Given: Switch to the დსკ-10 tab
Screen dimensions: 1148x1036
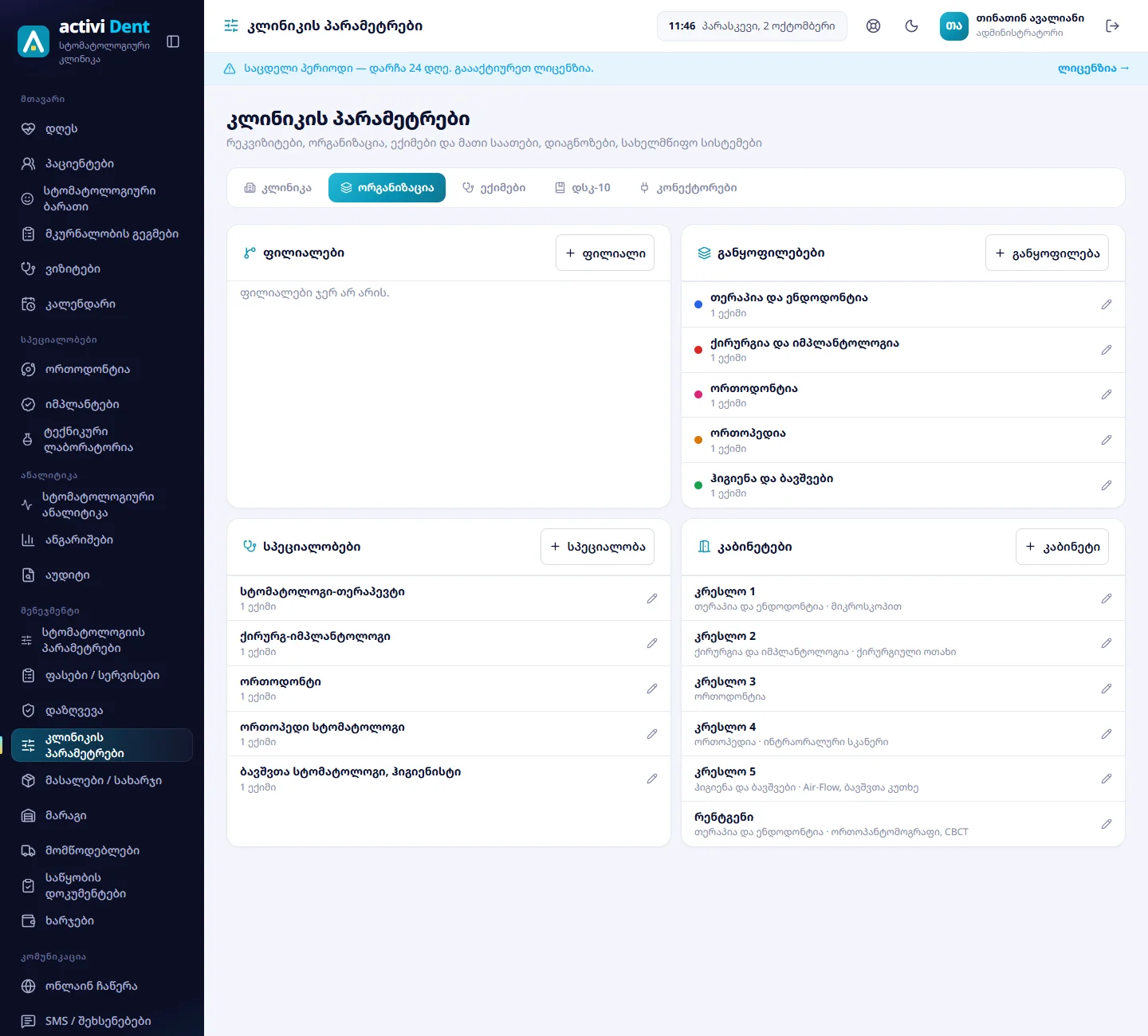Looking at the screenshot, I should coord(583,188).
